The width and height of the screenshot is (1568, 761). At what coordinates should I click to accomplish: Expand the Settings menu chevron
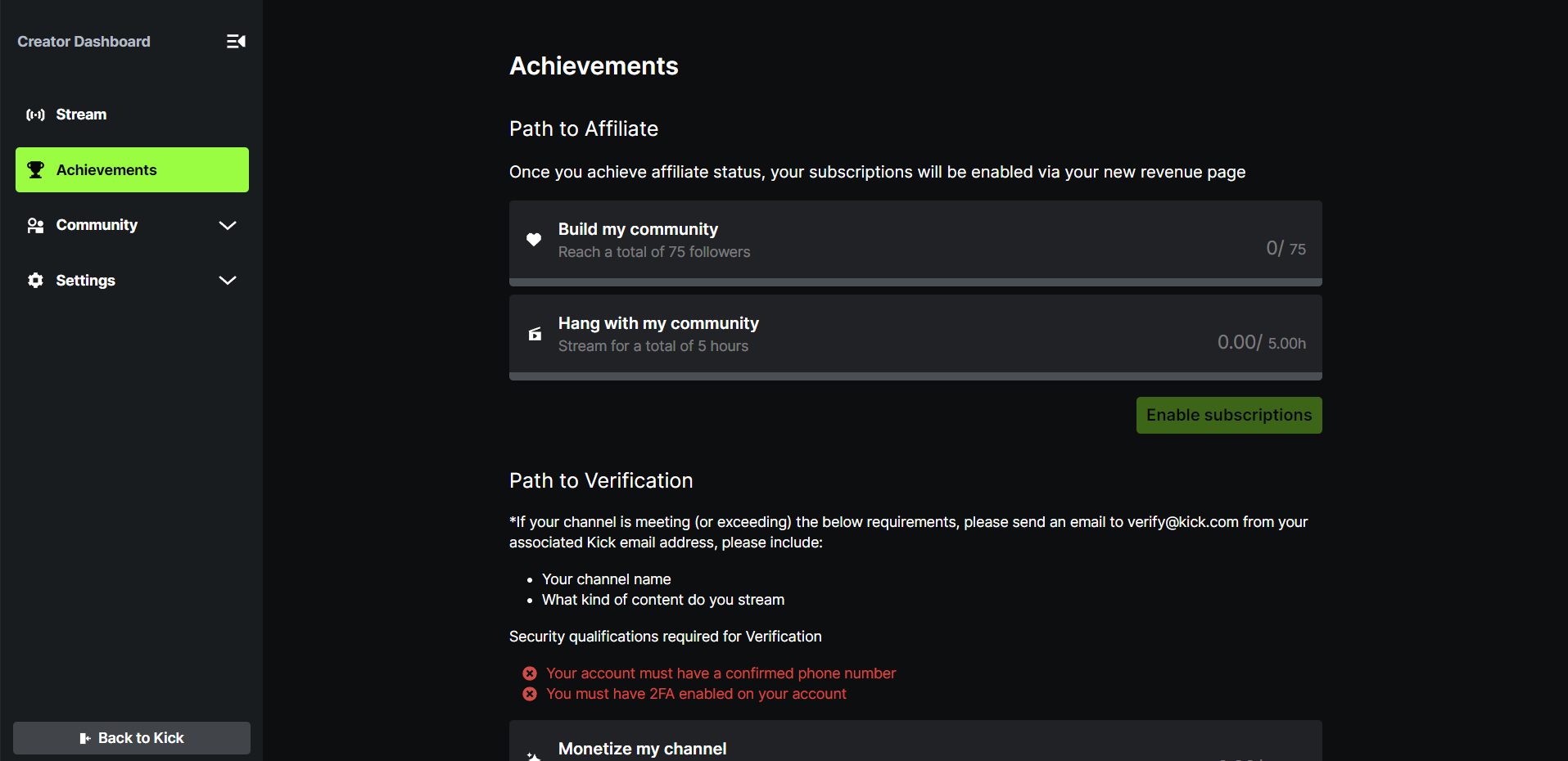228,281
